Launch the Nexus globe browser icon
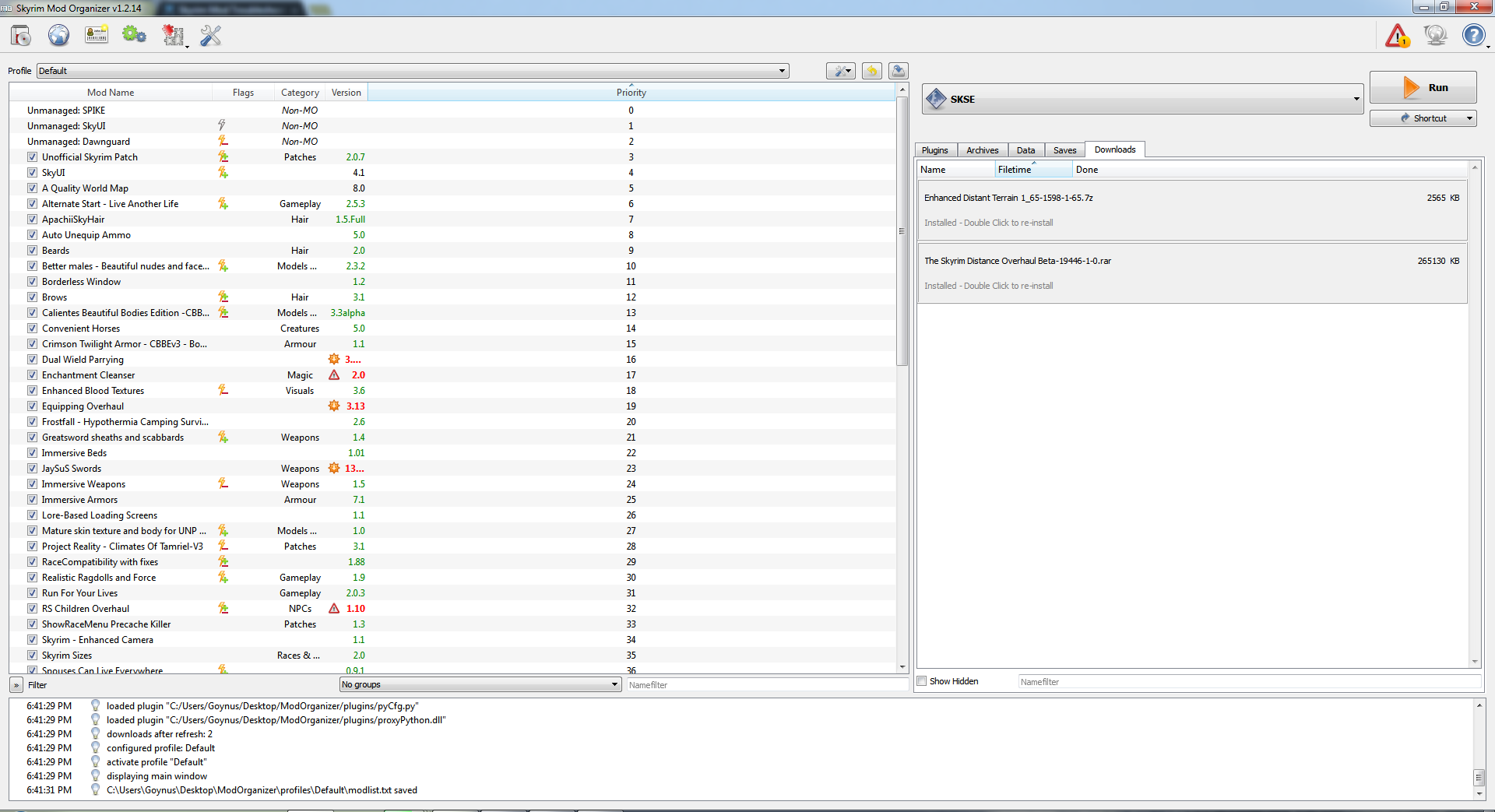 point(58,36)
